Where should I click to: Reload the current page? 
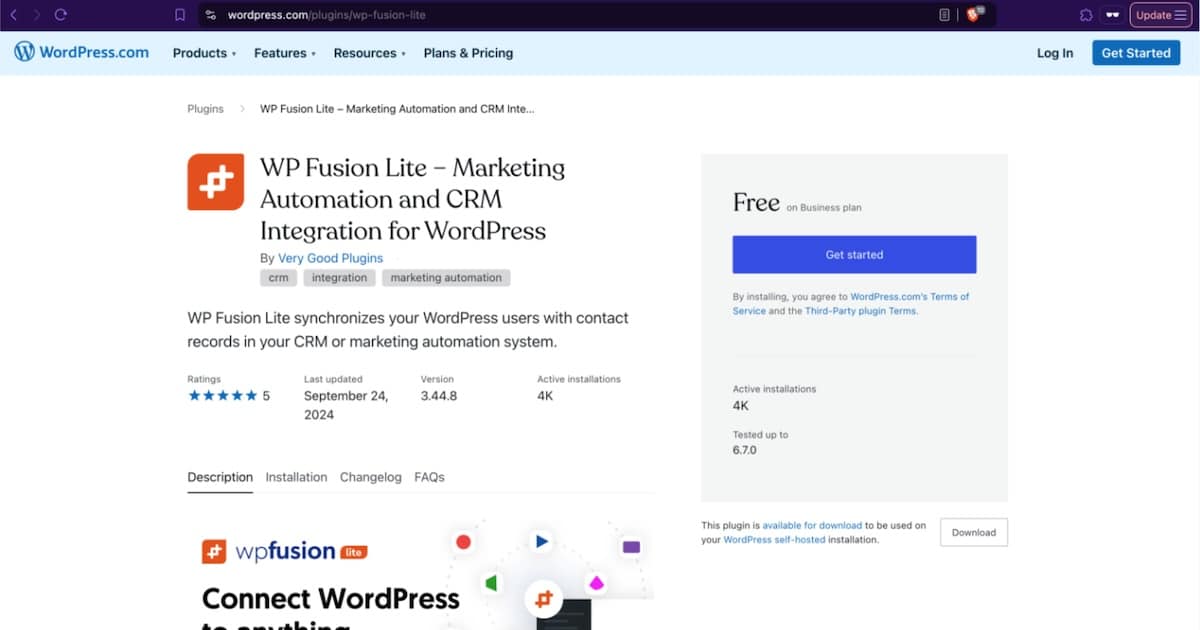pyautogui.click(x=62, y=14)
